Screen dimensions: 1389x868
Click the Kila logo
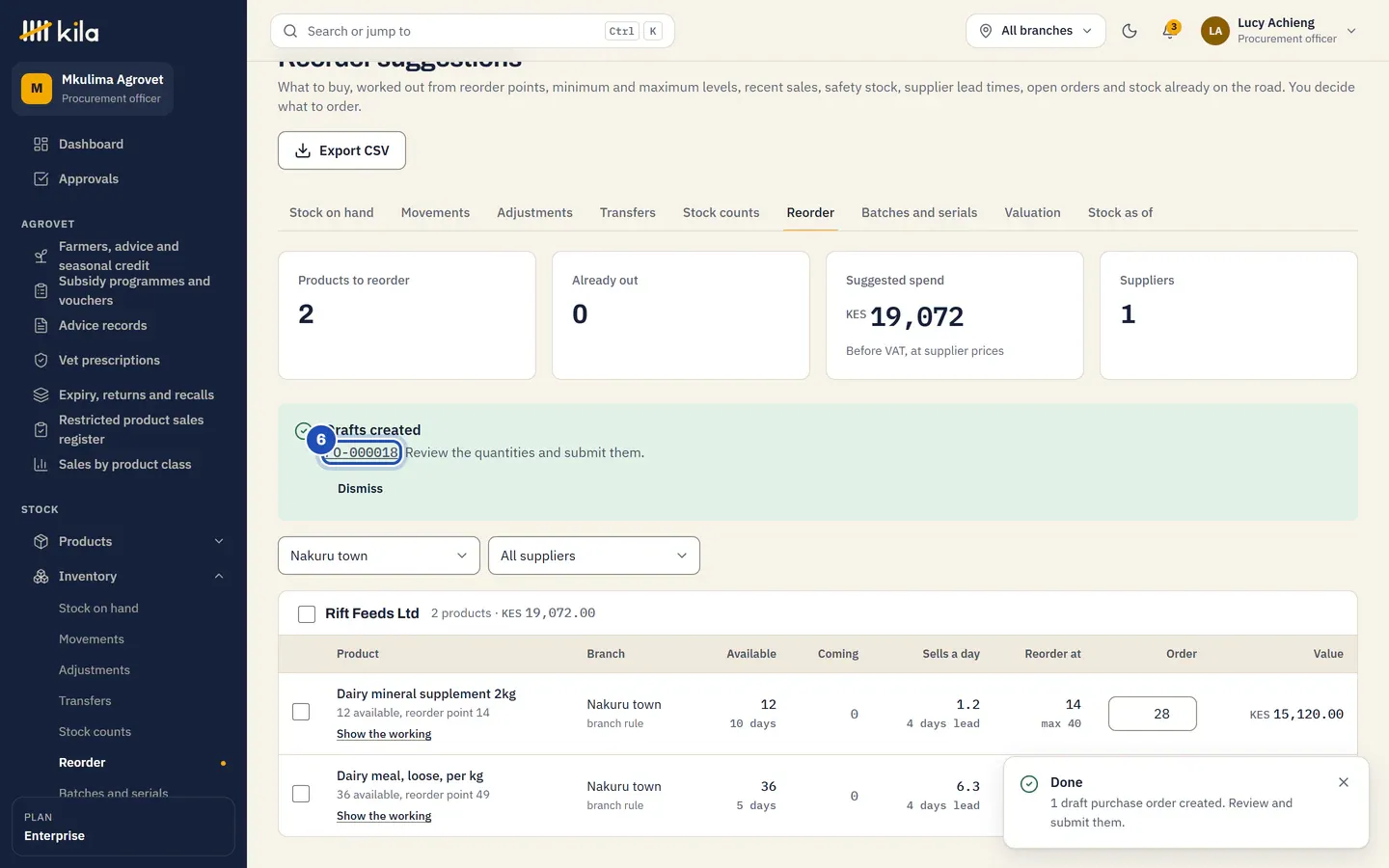pos(59,31)
